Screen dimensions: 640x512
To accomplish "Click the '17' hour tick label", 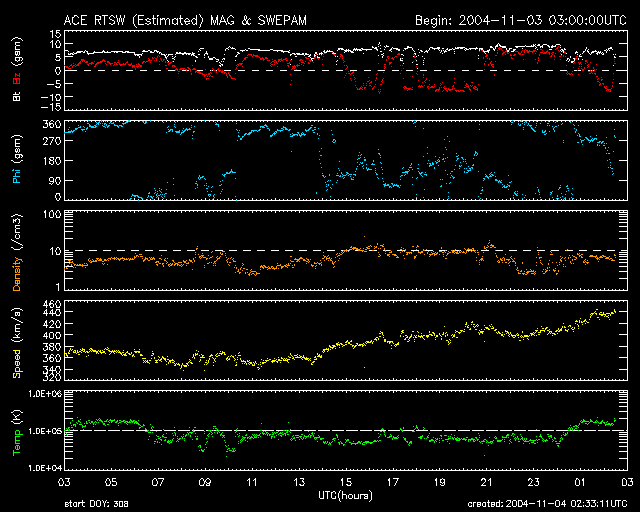I will tap(393, 482).
